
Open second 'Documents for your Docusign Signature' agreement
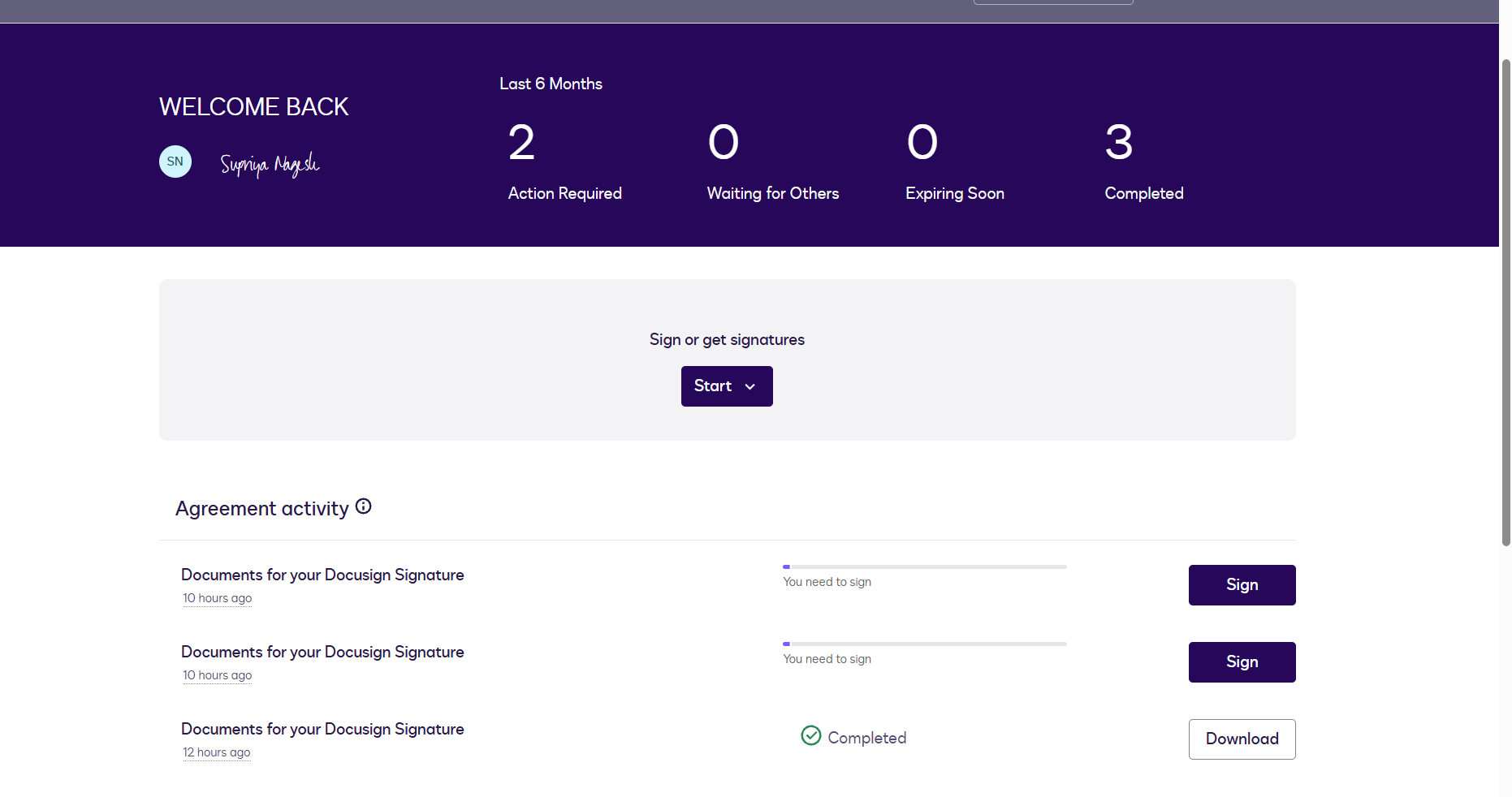pos(322,652)
